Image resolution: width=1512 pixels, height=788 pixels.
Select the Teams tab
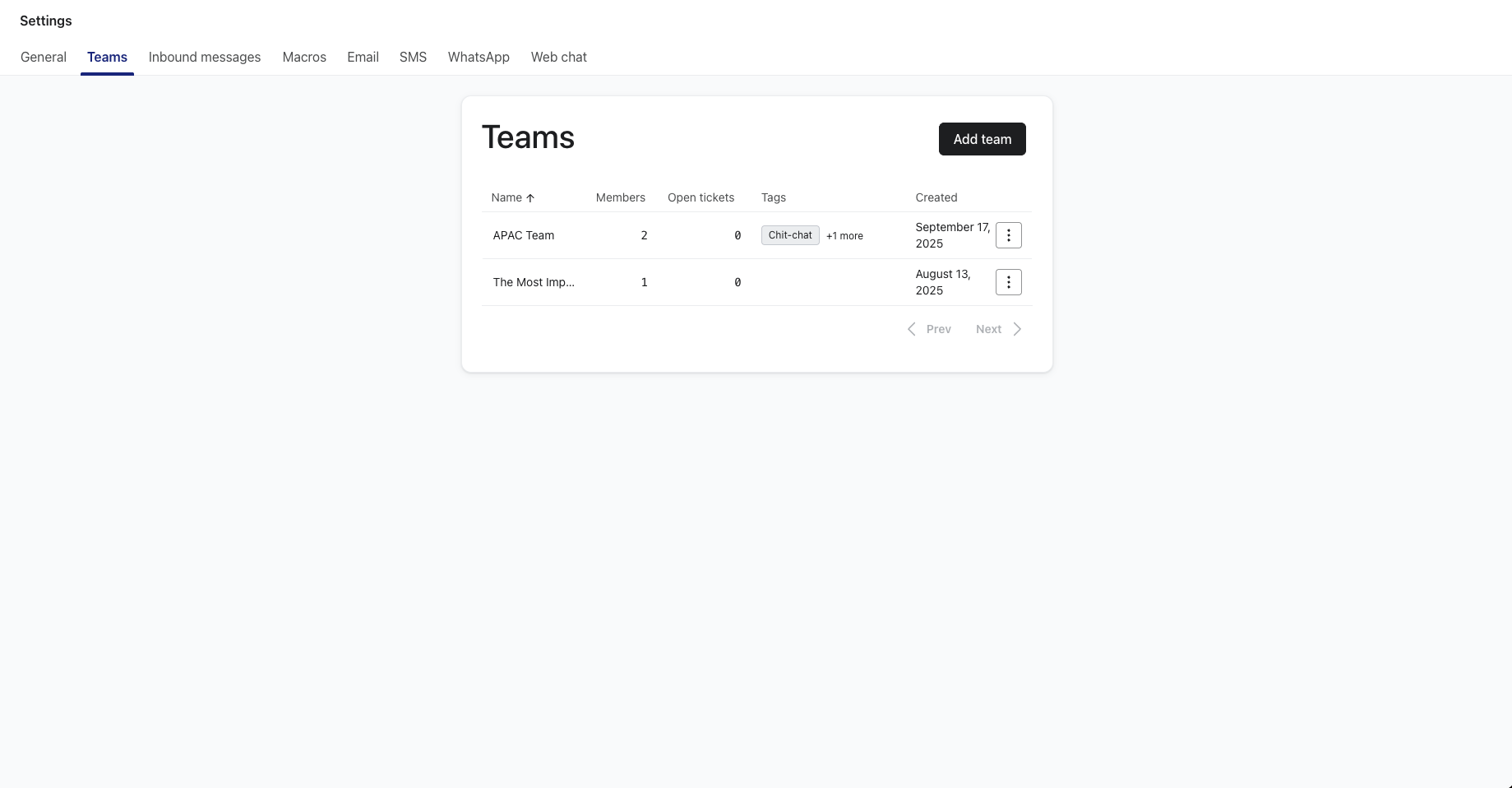[x=107, y=57]
